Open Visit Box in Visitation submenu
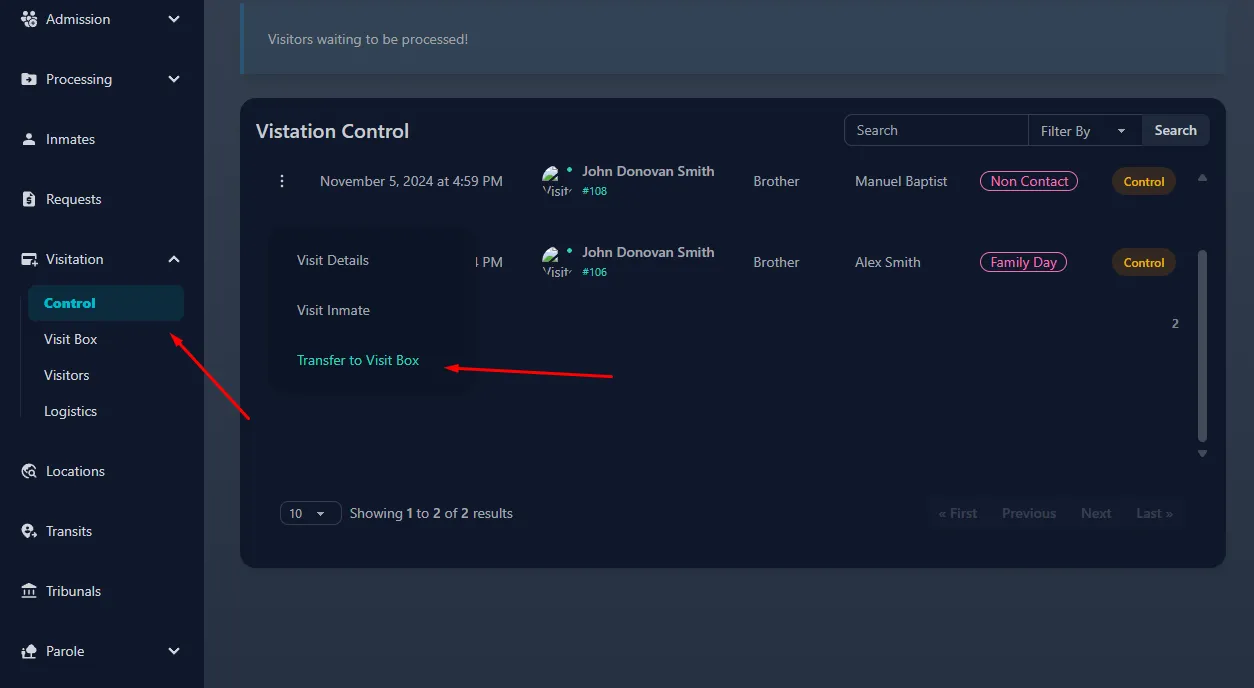 point(71,339)
